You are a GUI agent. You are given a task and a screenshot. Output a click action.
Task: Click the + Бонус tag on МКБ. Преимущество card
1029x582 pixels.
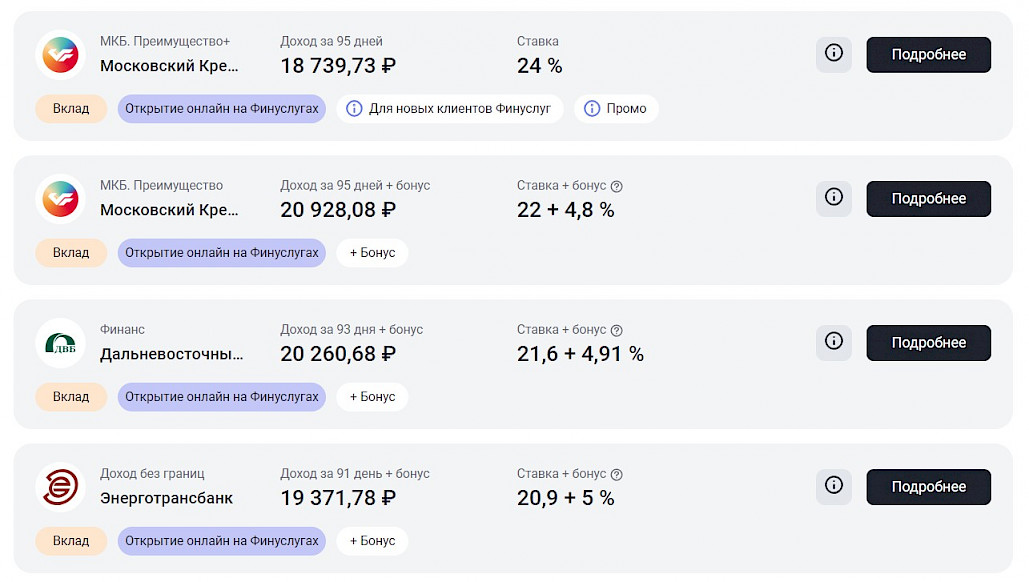(x=372, y=253)
